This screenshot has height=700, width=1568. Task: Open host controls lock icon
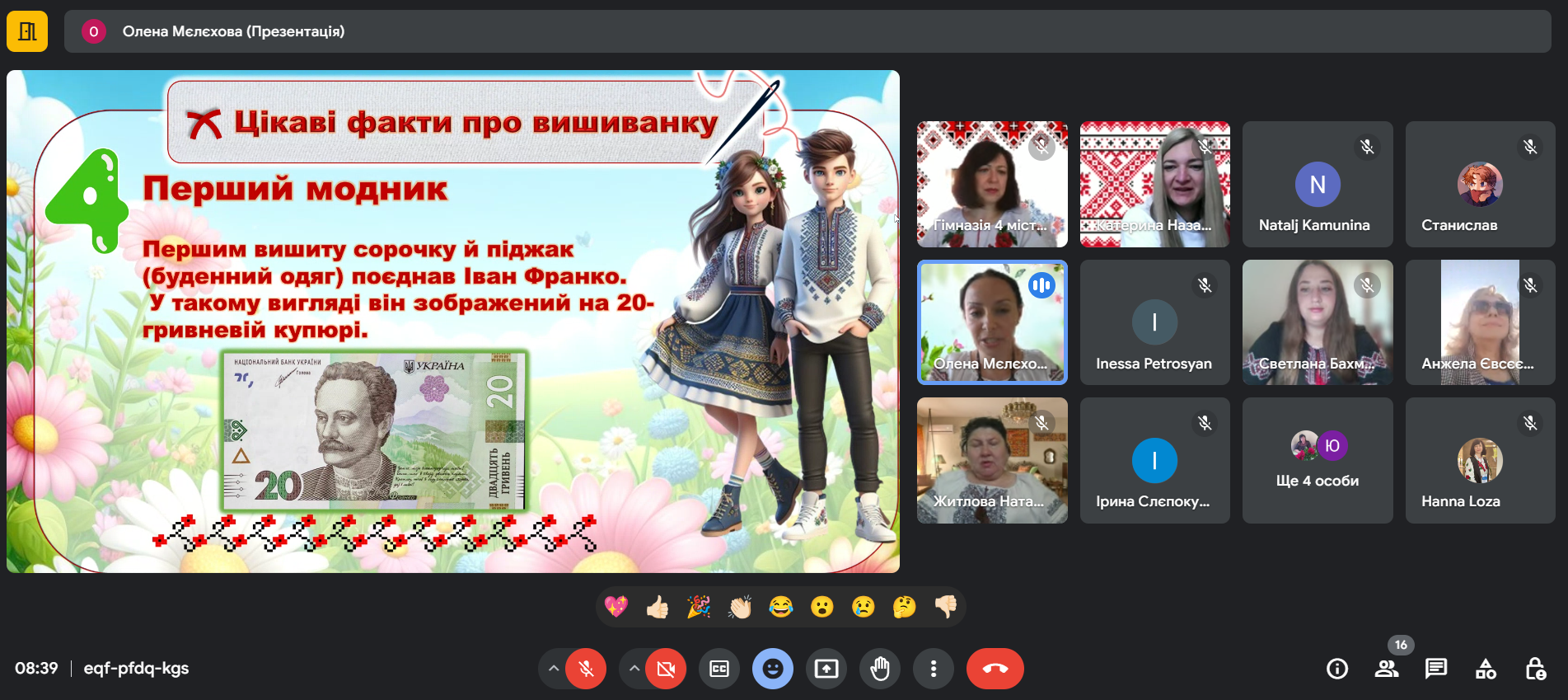pos(1535,669)
